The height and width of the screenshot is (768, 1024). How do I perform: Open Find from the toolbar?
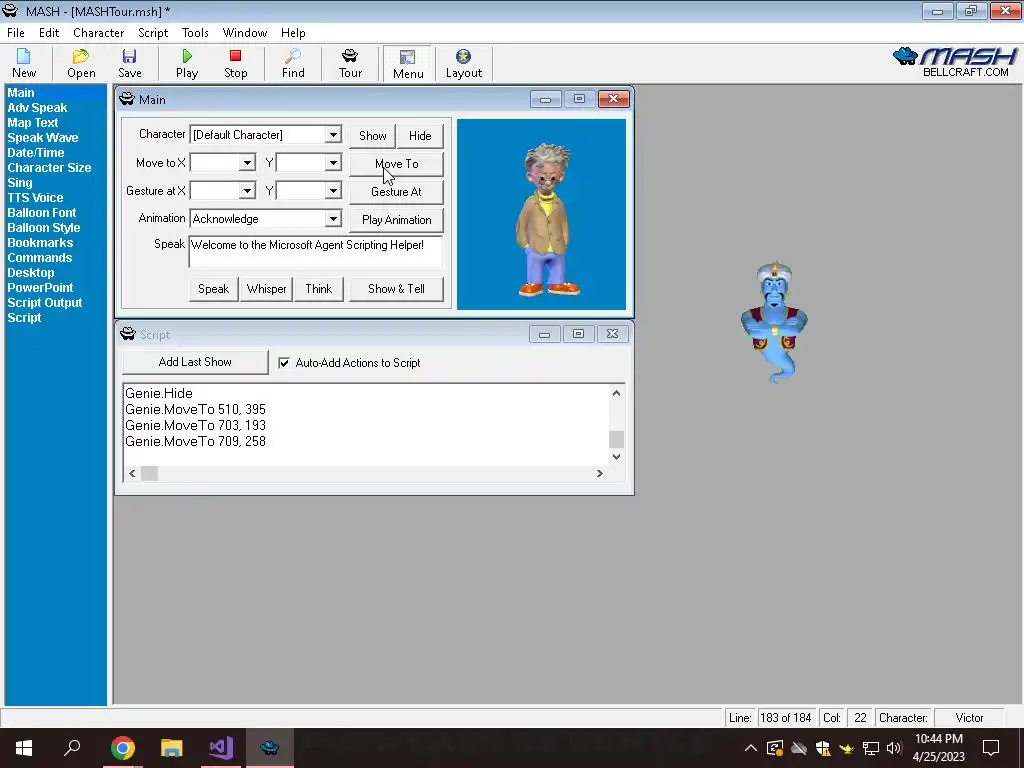pyautogui.click(x=293, y=63)
